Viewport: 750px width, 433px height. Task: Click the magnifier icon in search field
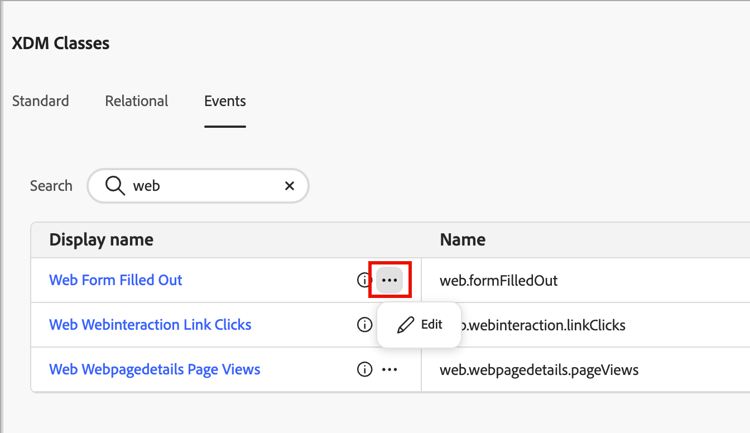[x=115, y=186]
